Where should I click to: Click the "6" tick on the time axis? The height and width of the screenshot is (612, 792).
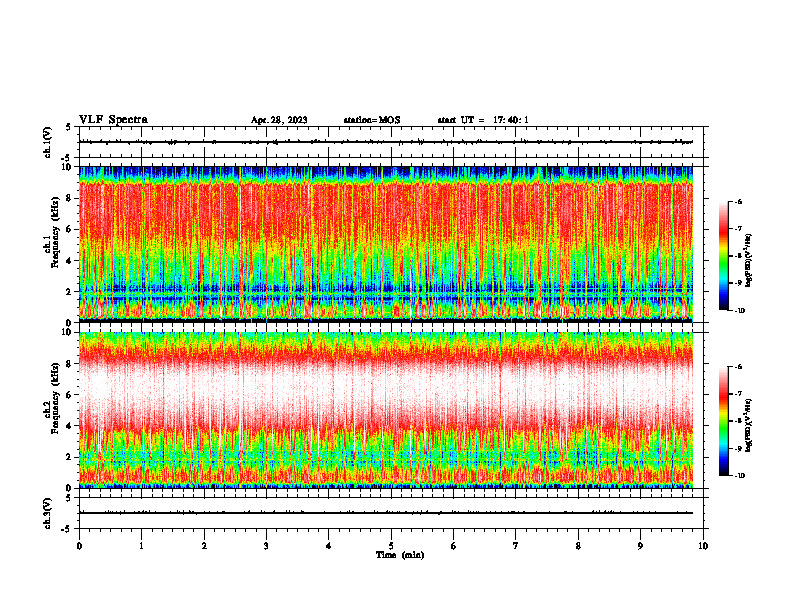[454, 546]
